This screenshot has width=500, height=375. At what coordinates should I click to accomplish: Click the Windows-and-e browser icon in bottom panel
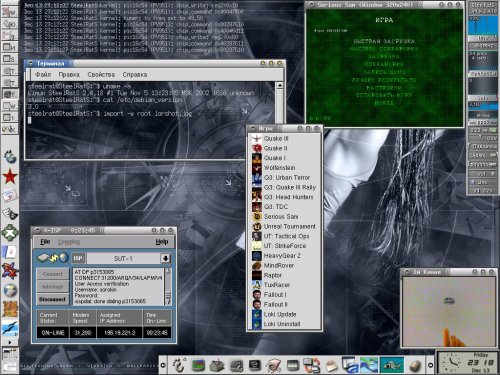[350, 365]
